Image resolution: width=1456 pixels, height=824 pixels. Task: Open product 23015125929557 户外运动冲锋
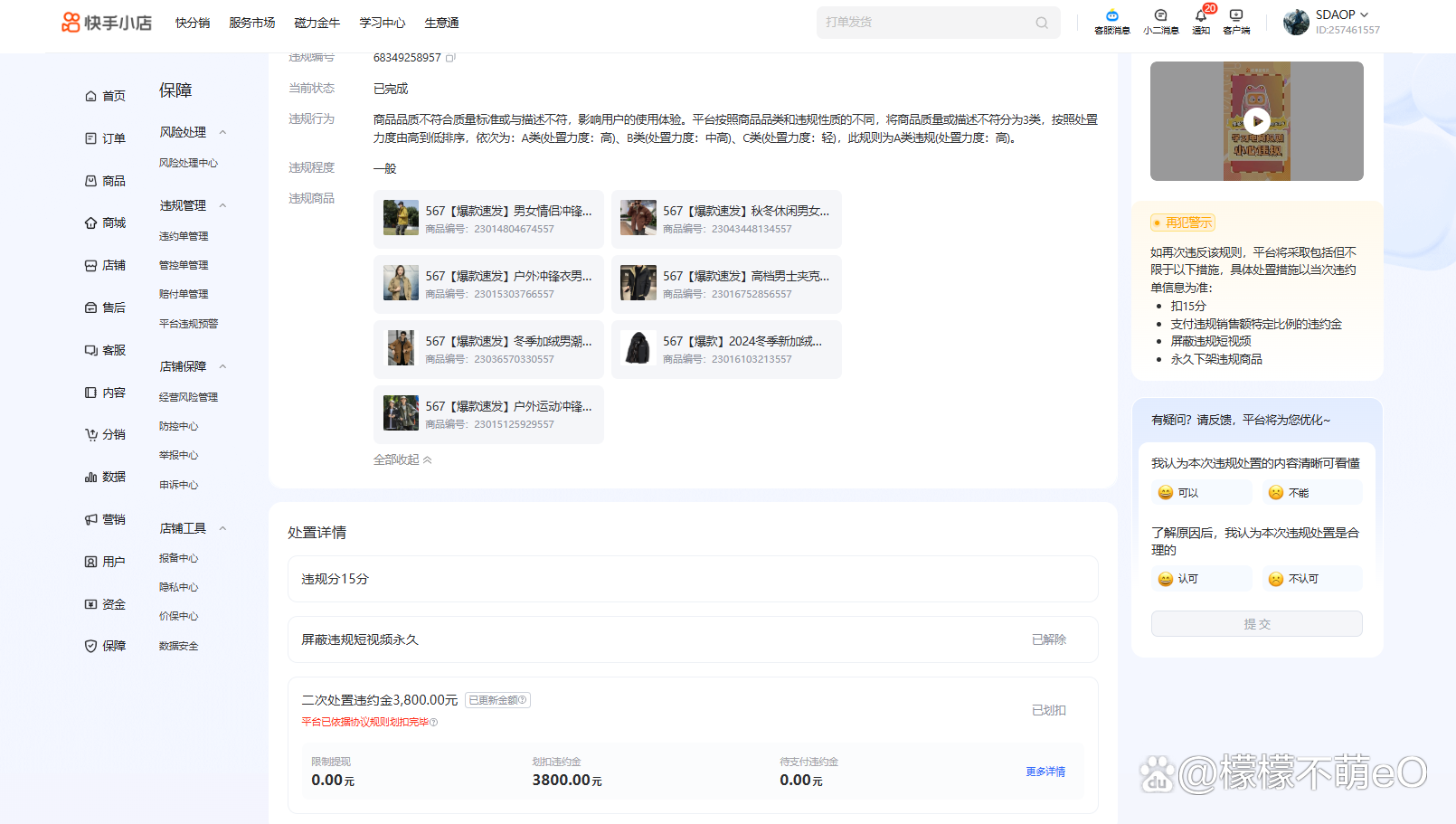[x=488, y=414]
